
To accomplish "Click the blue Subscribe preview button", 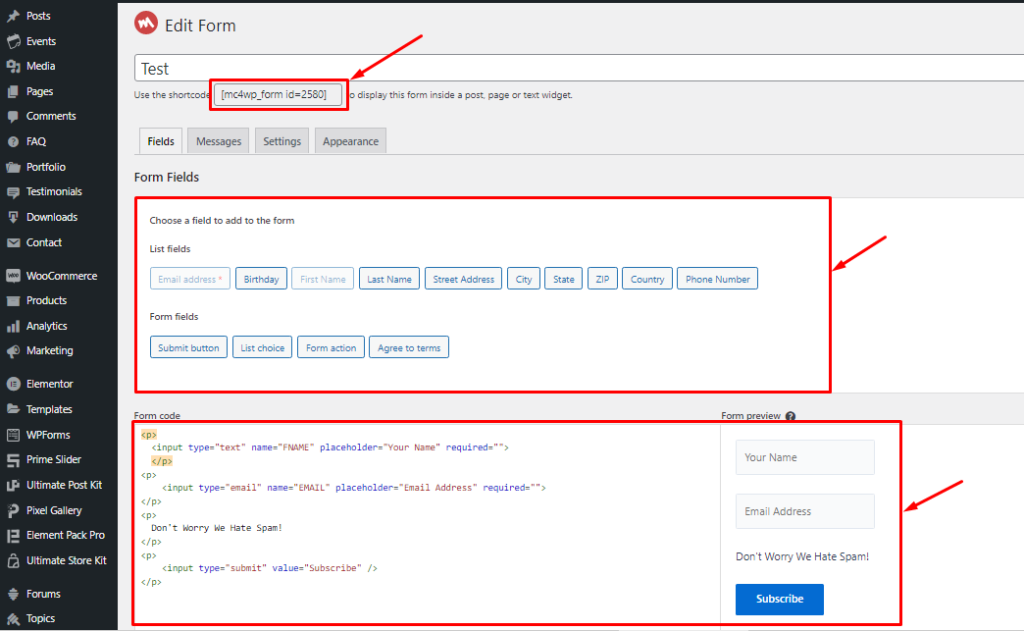I will point(779,599).
